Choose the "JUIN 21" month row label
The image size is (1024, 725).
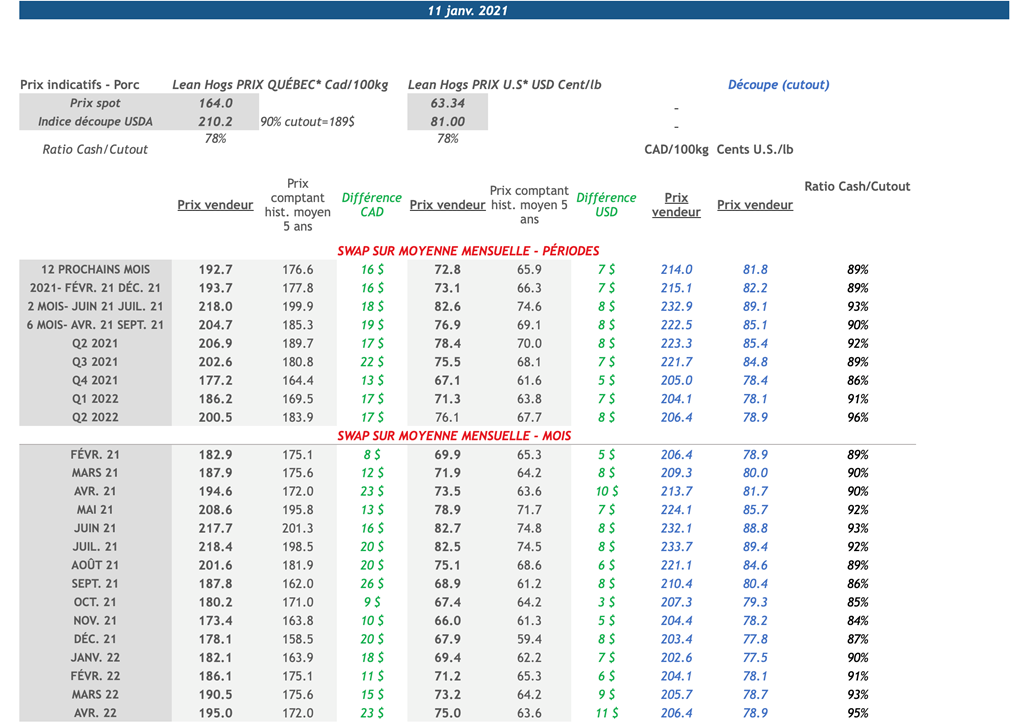click(x=95, y=528)
